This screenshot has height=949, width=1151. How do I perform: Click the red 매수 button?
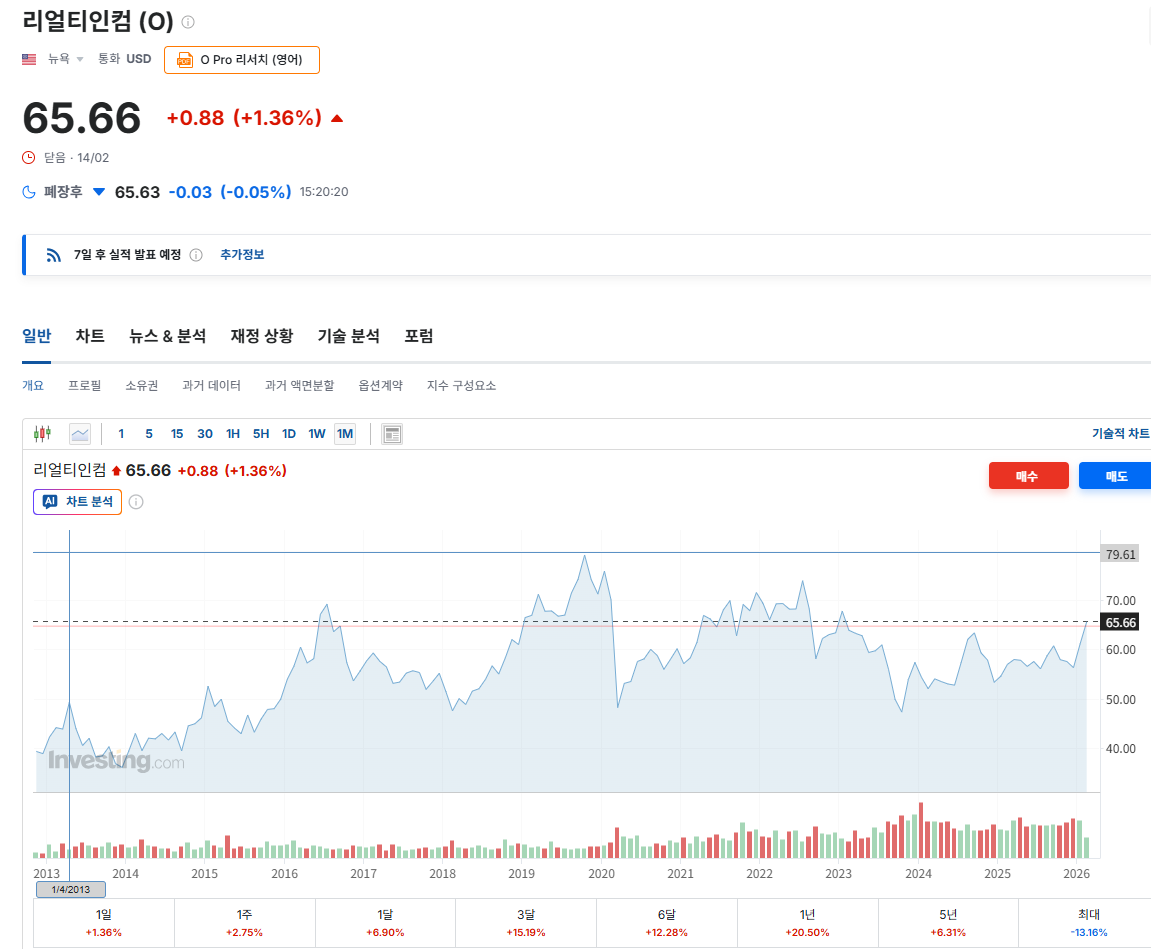point(1028,476)
